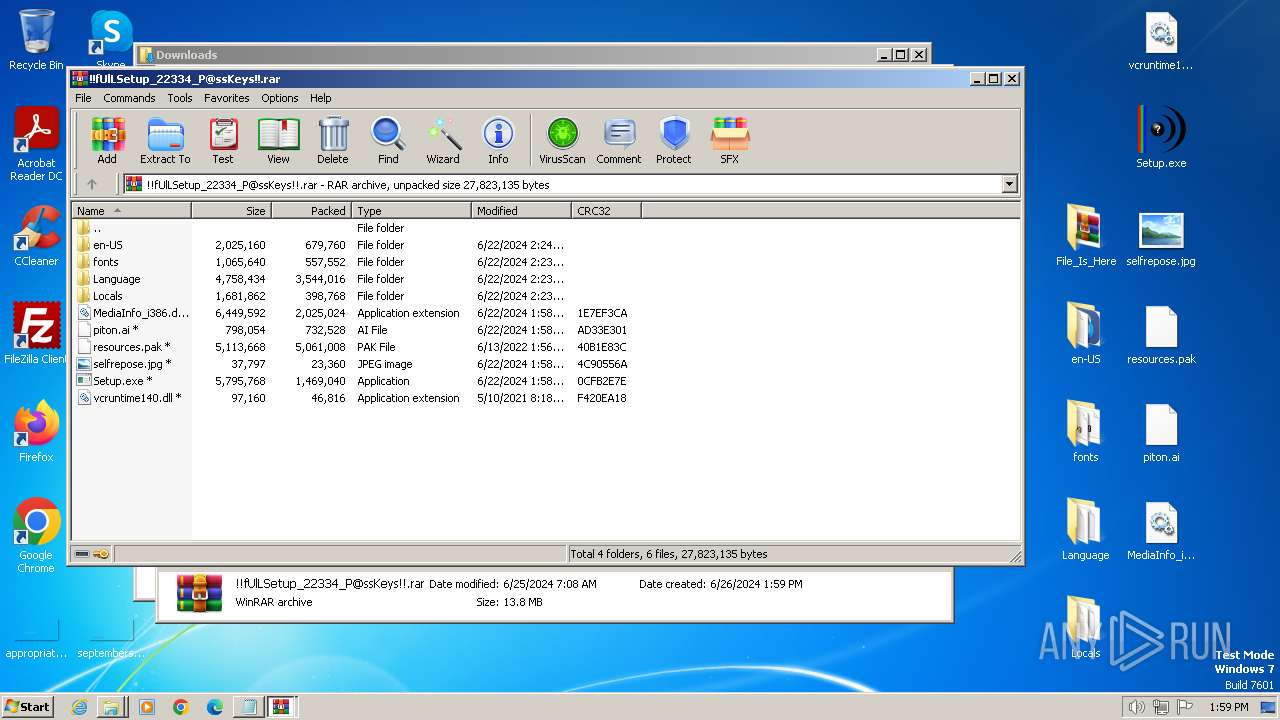
Task: Expand the archive path dropdown
Action: [x=1009, y=184]
